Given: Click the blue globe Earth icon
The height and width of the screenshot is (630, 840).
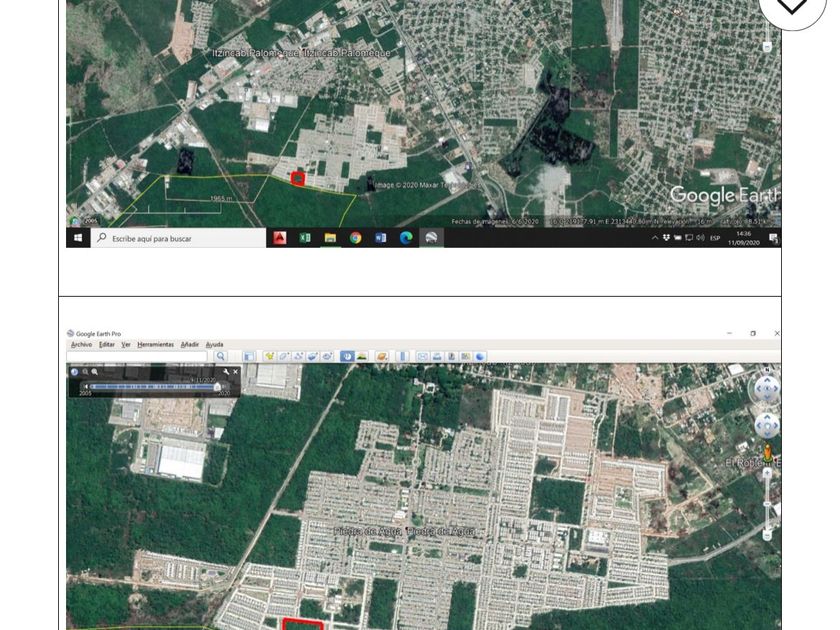Looking at the screenshot, I should [480, 356].
